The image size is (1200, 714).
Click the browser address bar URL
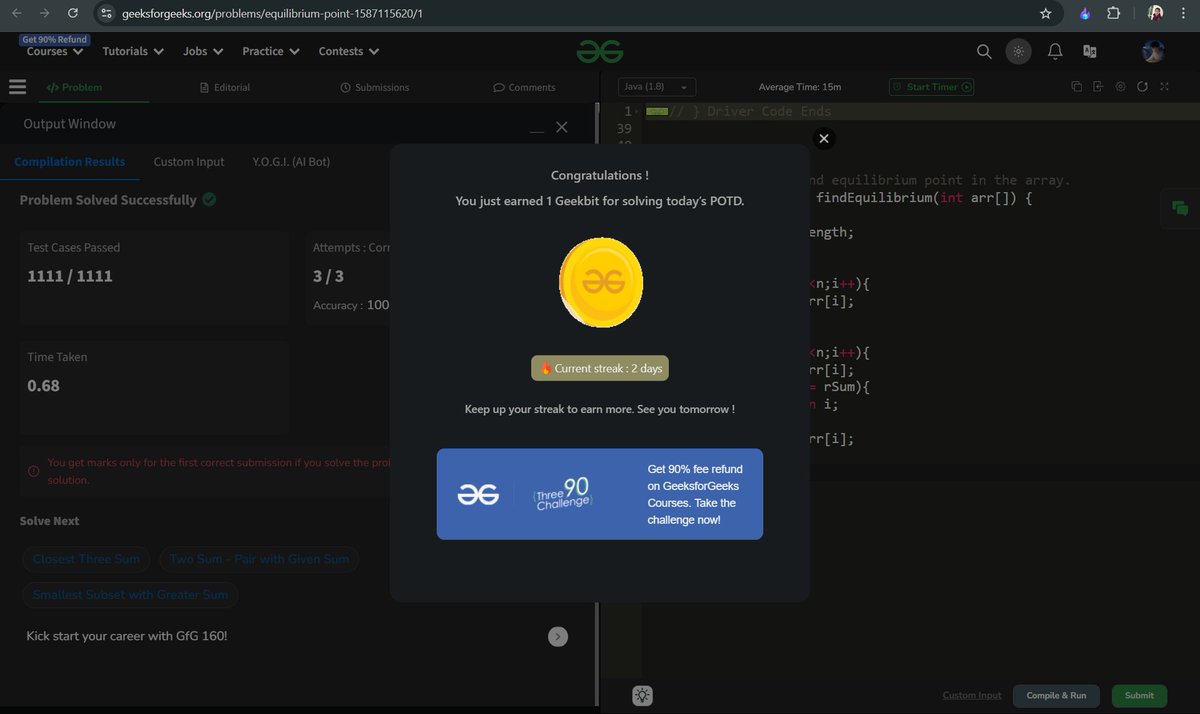(x=272, y=14)
